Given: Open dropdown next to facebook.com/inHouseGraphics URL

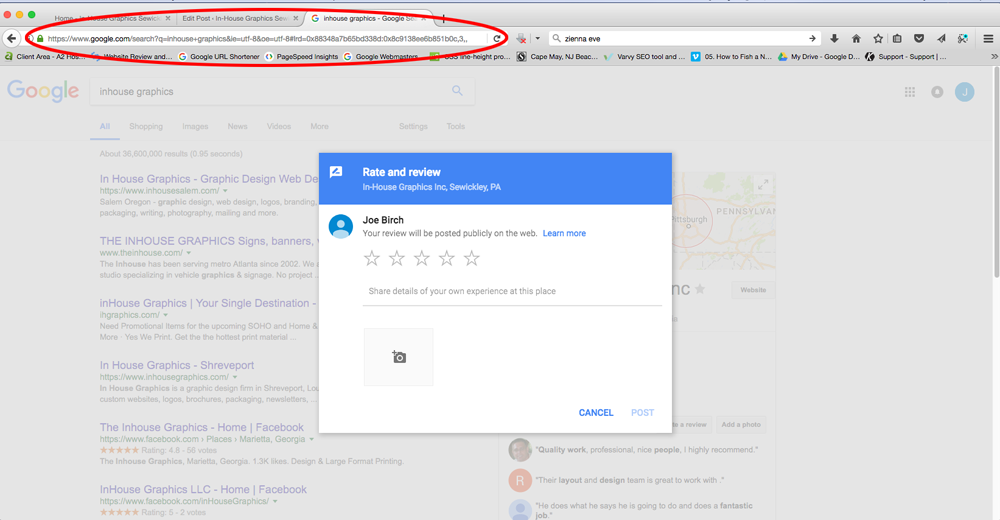Looking at the screenshot, I should 275,501.
